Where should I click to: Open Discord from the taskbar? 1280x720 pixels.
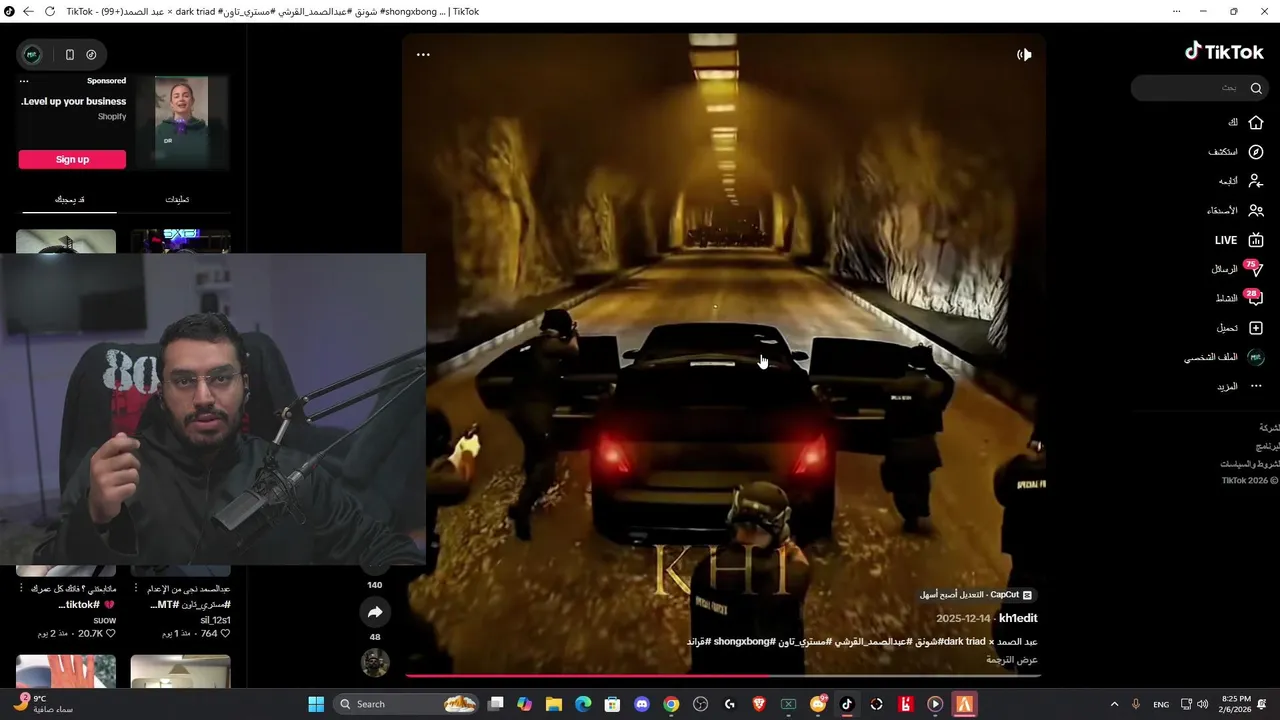(641, 704)
